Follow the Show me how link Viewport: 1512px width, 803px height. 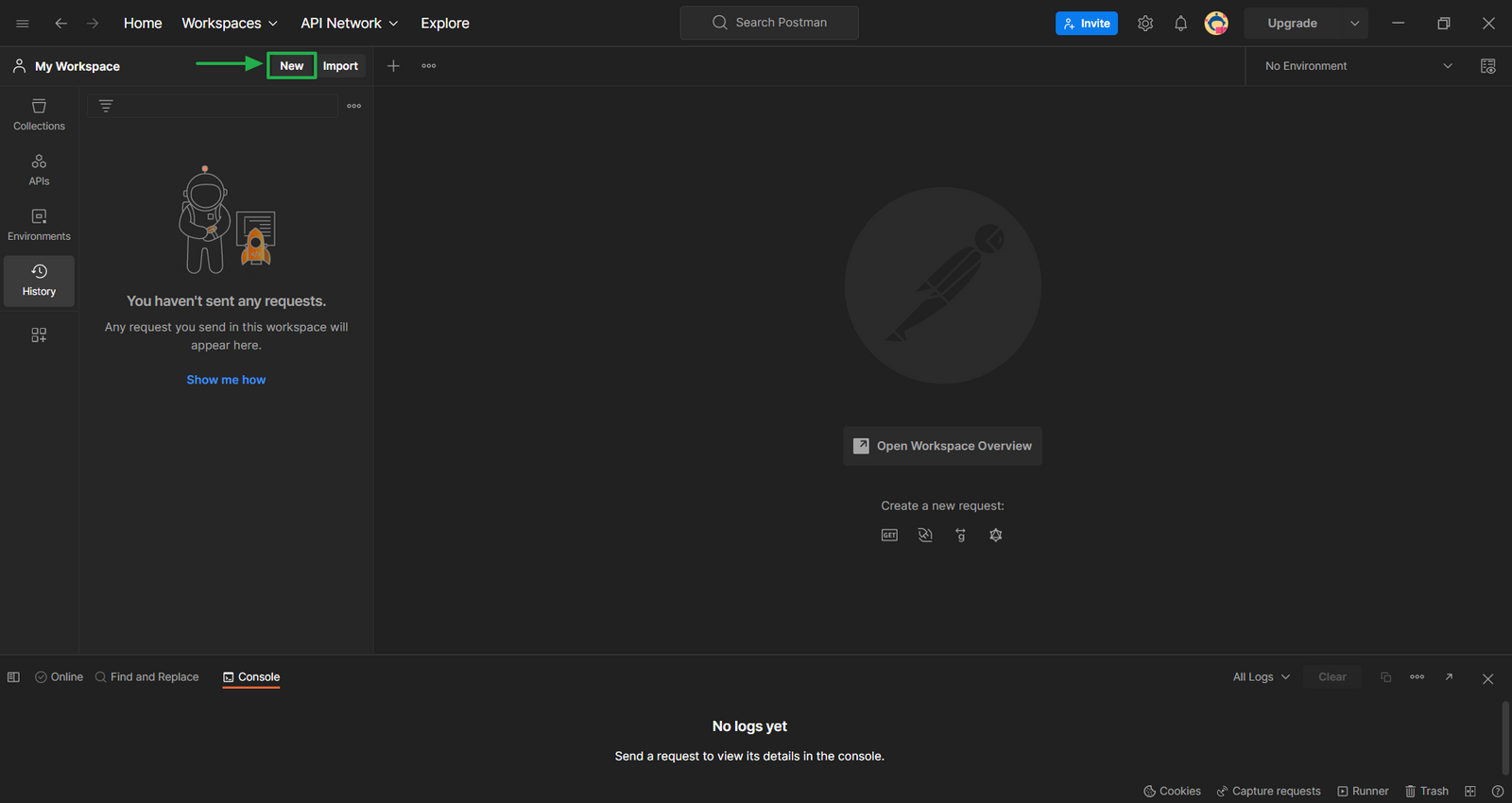pos(226,380)
